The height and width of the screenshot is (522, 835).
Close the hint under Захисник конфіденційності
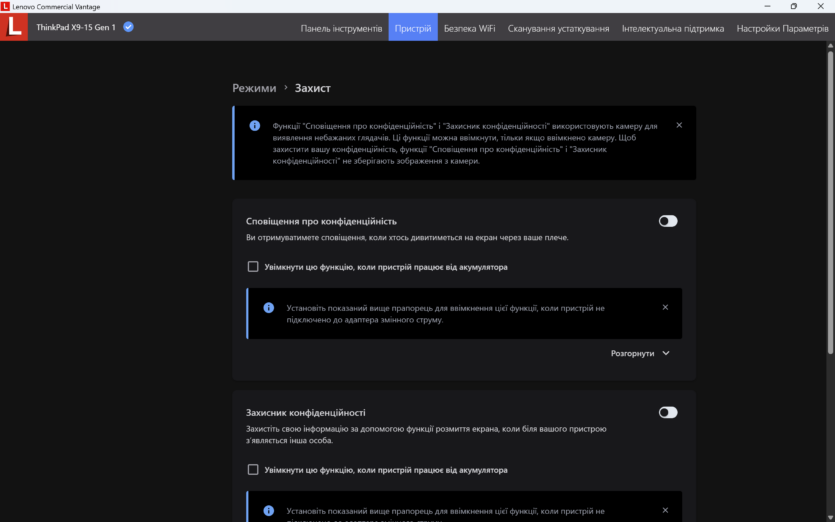(x=665, y=510)
